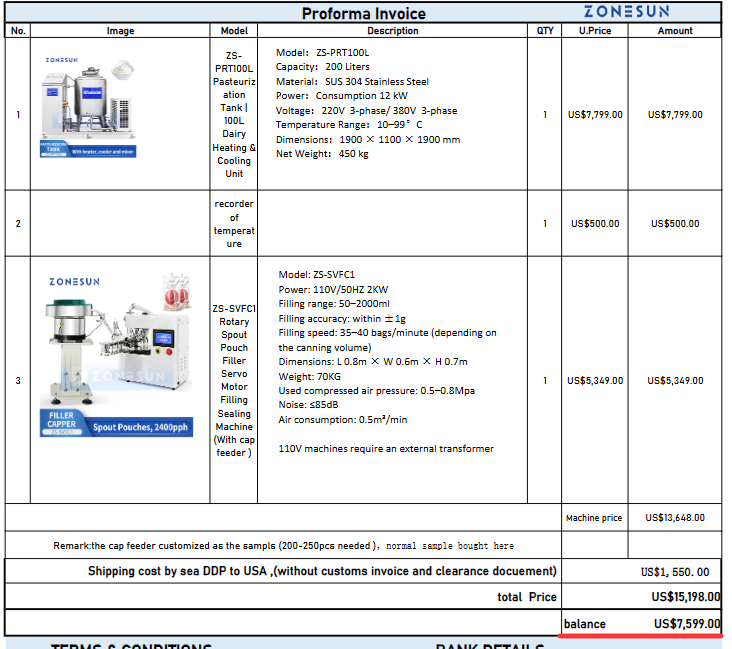The width and height of the screenshot is (732, 649).
Task: Click 'Capacity: 200 Liters' line
Action: pyautogui.click(x=323, y=67)
